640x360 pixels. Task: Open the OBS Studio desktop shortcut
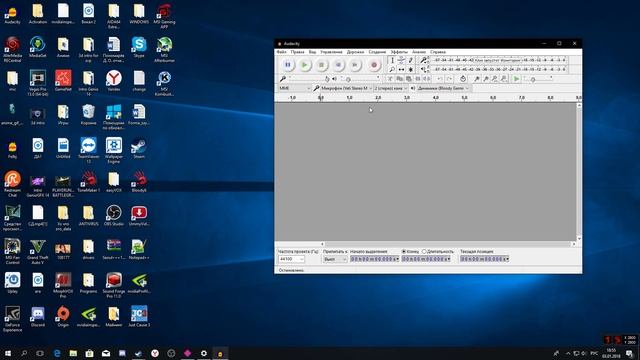(x=114, y=216)
